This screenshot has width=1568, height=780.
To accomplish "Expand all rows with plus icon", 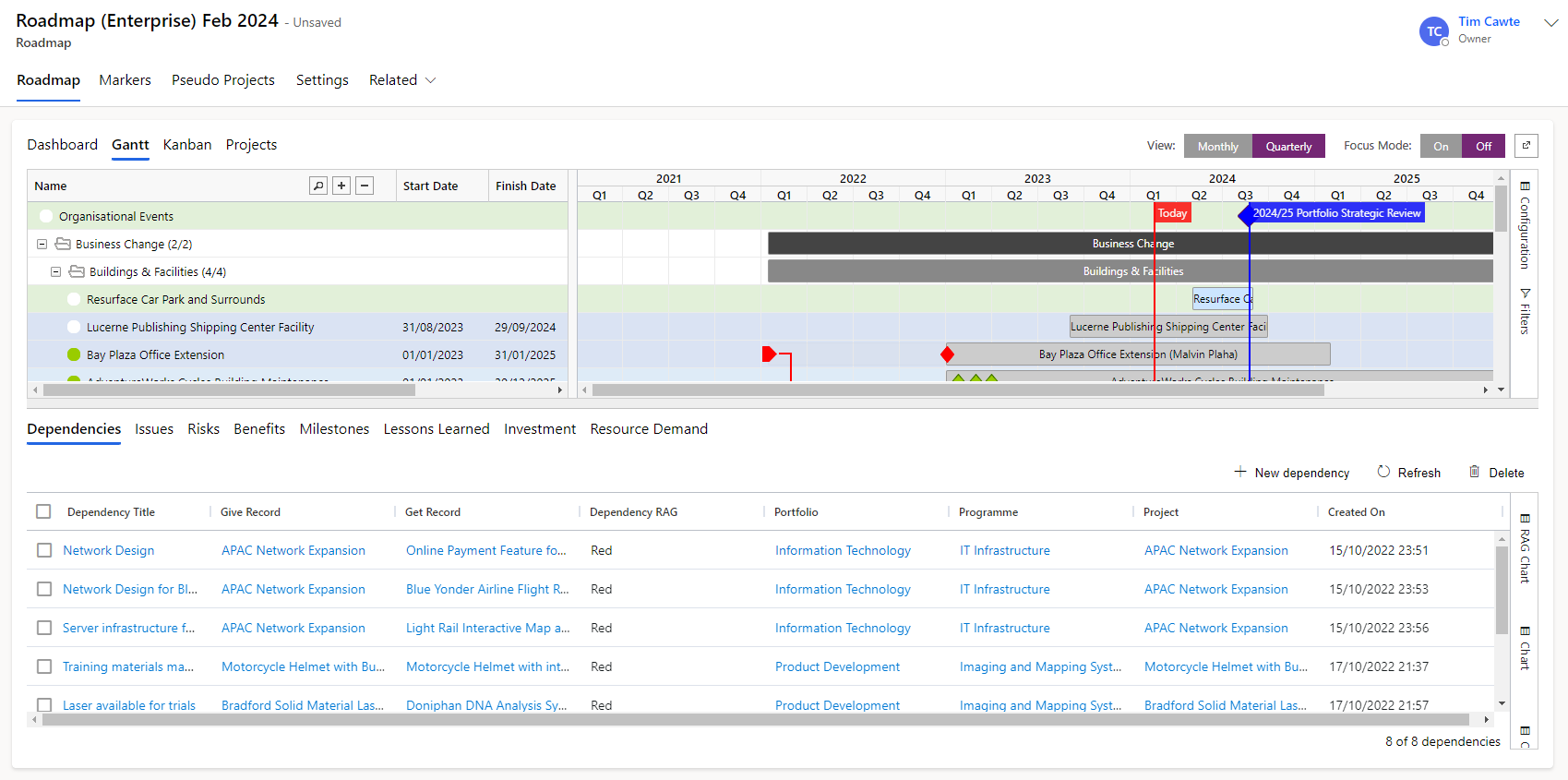I will (341, 186).
